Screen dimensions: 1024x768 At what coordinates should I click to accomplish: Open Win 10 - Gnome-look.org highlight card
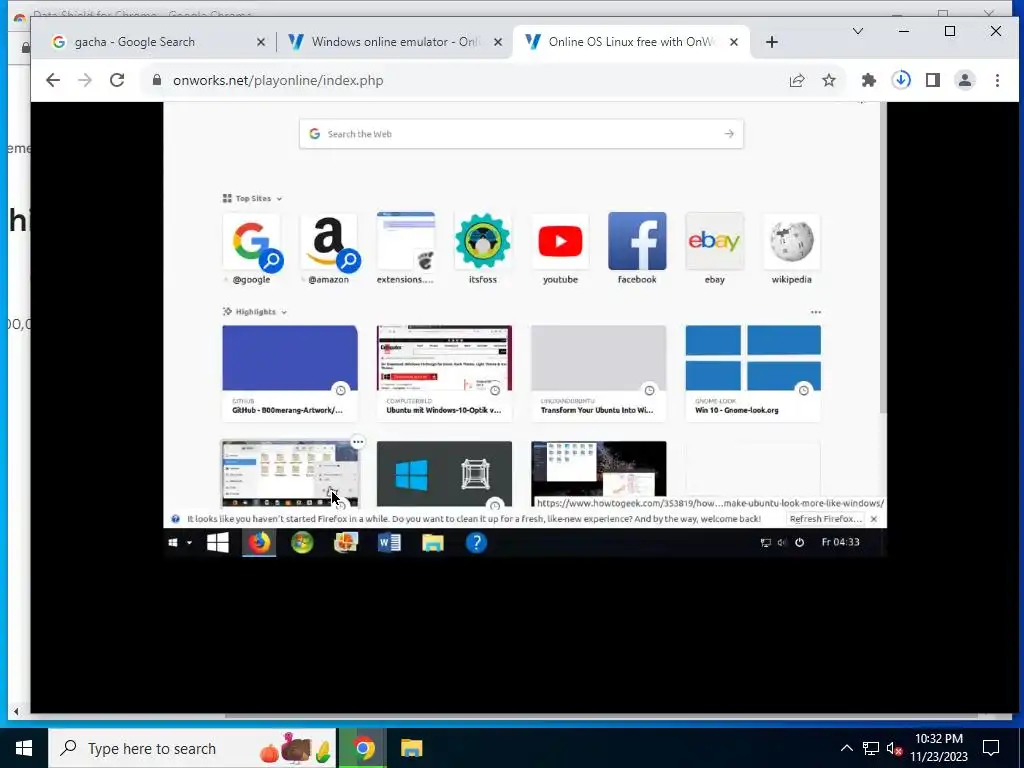pos(753,373)
